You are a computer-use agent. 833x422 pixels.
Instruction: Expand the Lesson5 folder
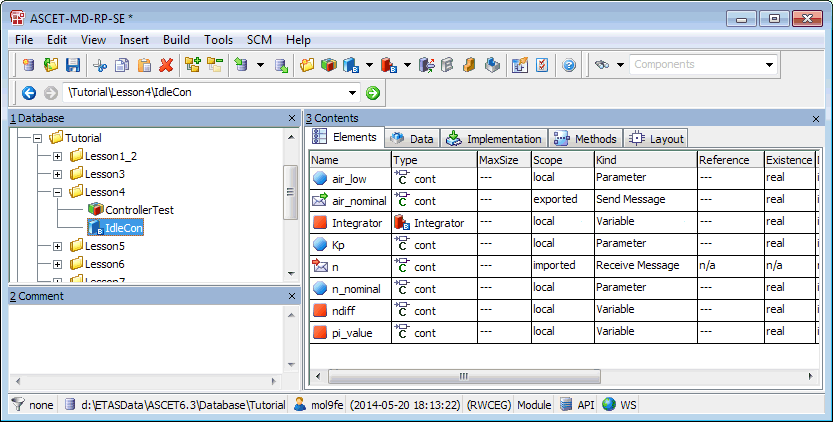pos(57,247)
